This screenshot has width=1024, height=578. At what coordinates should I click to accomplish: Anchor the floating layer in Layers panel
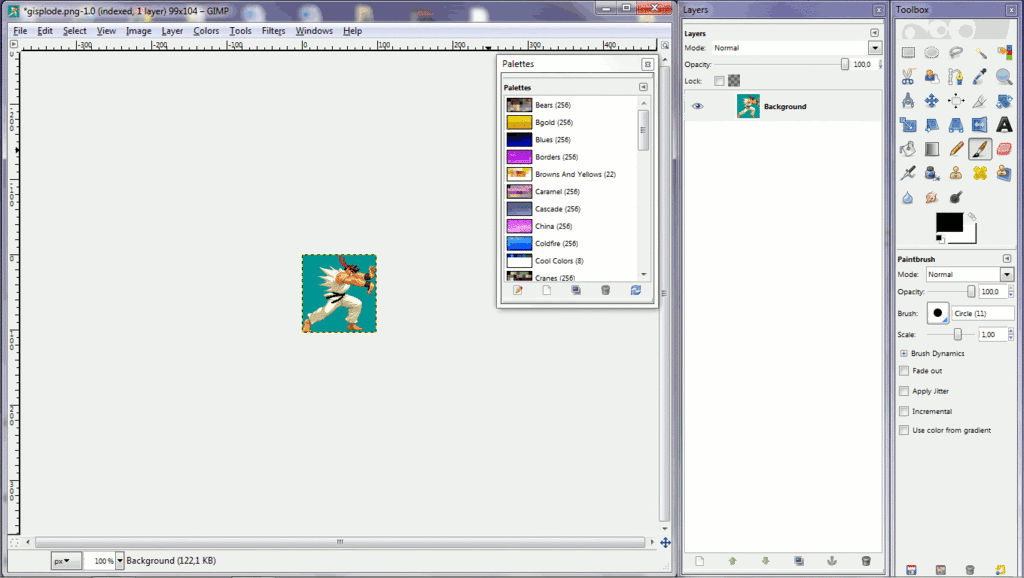(831, 561)
